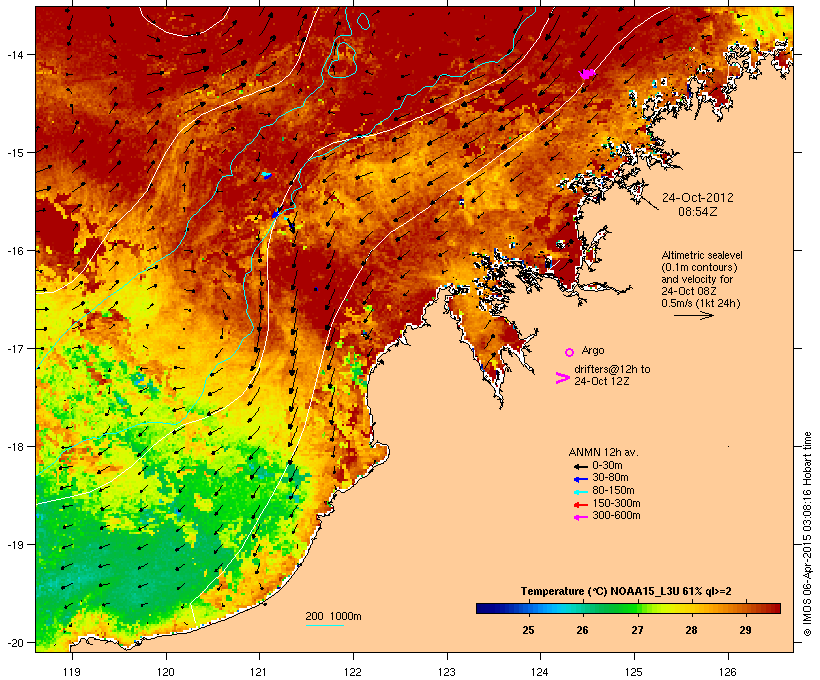Click the 126 longitude axis label
Screen dimensions: 820x680
coord(727,672)
